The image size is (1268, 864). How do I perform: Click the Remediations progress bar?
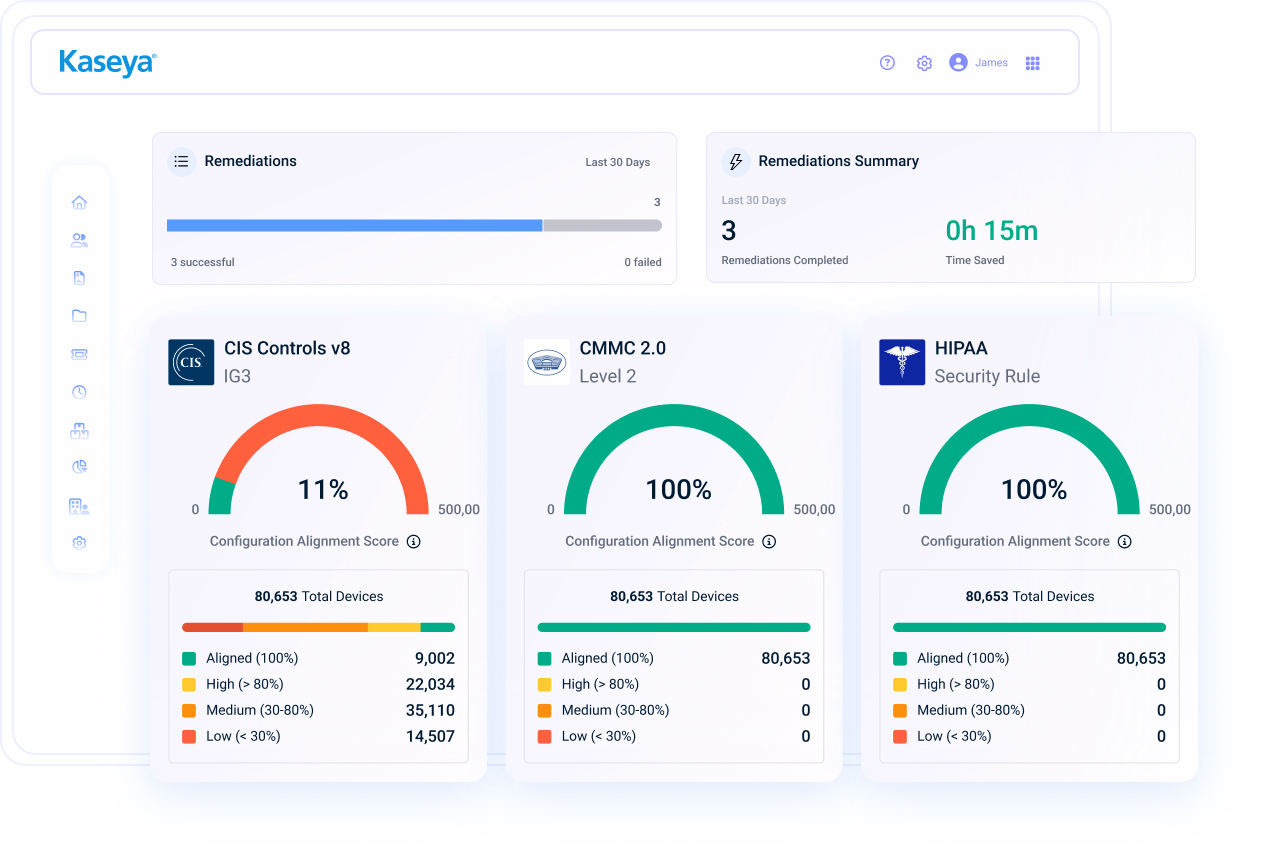point(414,226)
